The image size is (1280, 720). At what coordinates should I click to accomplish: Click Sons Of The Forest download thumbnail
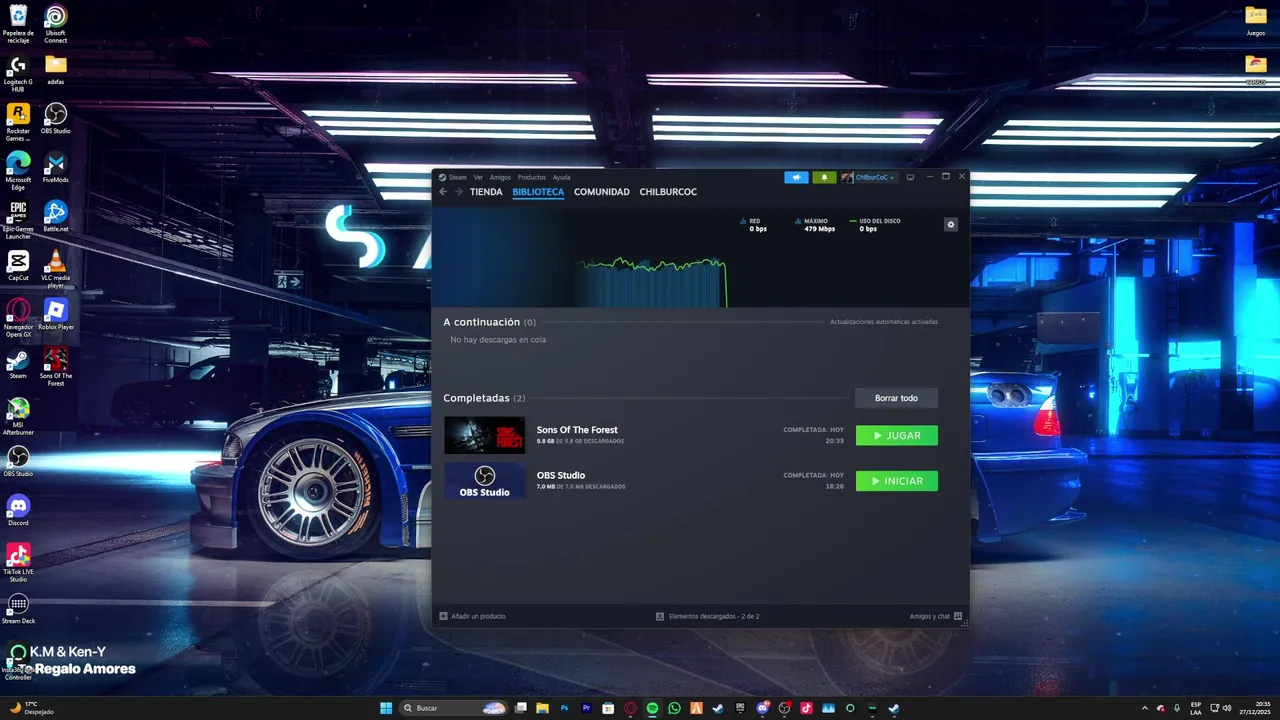[x=485, y=435]
